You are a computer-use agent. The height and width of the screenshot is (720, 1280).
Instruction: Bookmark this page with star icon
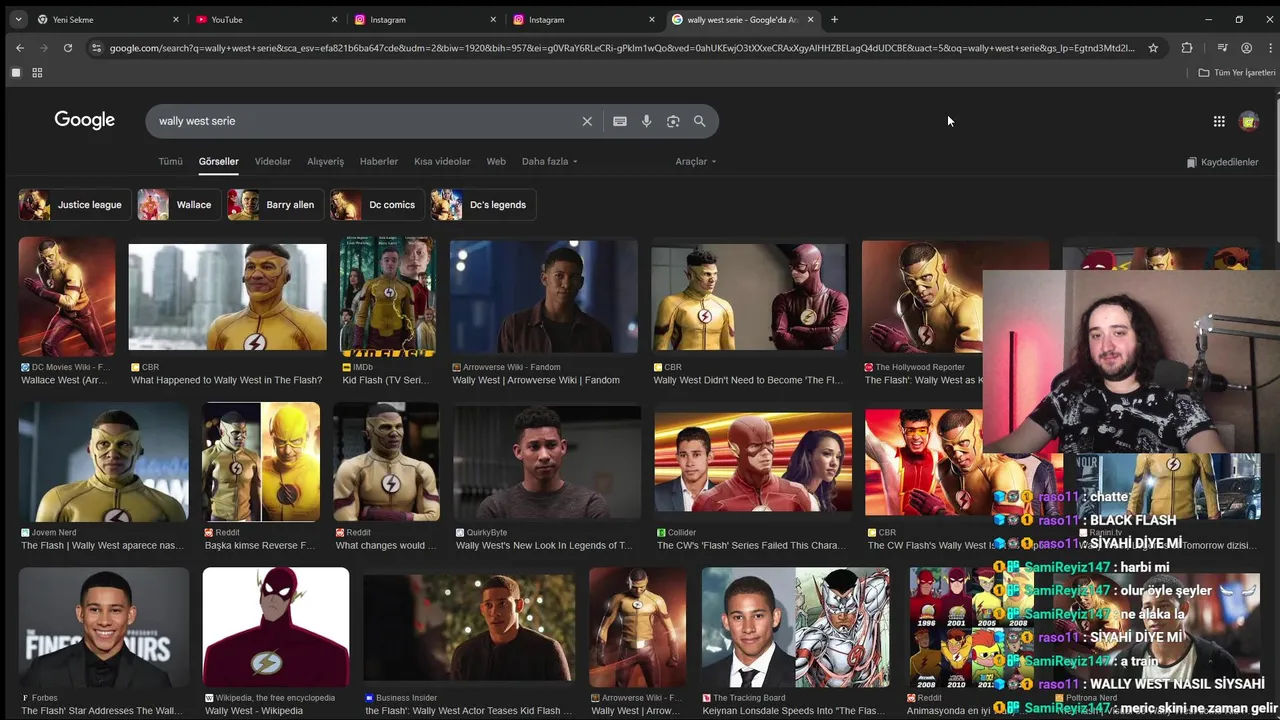coord(1153,47)
